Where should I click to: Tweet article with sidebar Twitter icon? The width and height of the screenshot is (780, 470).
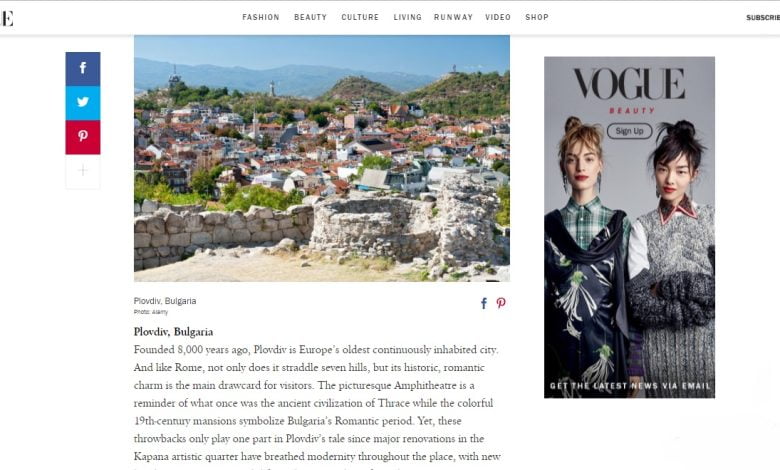tap(83, 103)
